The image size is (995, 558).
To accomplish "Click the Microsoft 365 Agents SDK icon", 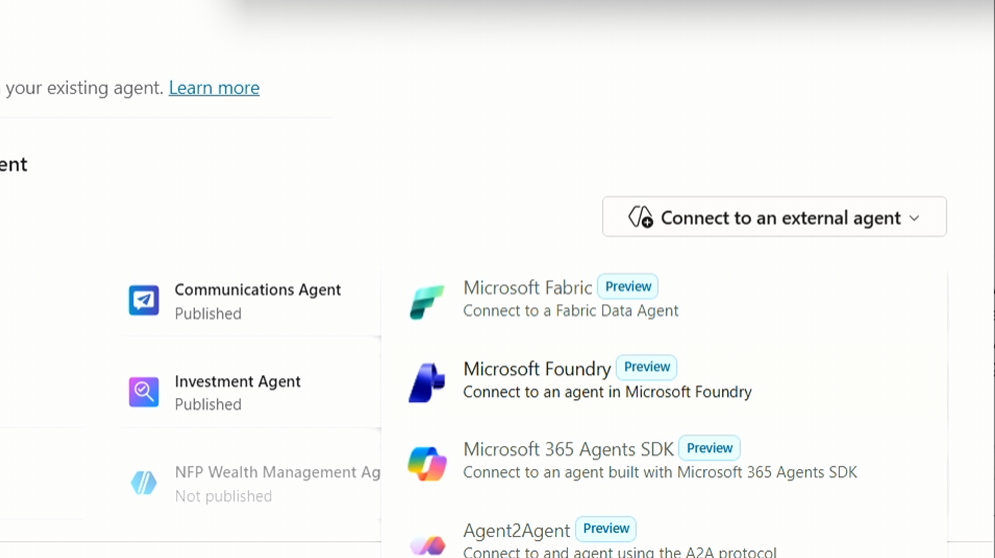I will (427, 463).
